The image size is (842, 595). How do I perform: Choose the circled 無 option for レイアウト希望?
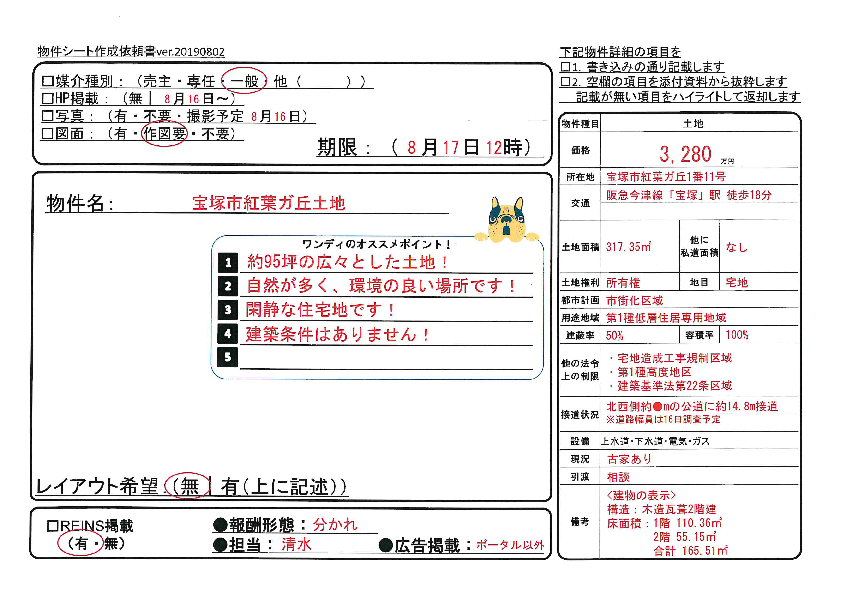pos(187,487)
